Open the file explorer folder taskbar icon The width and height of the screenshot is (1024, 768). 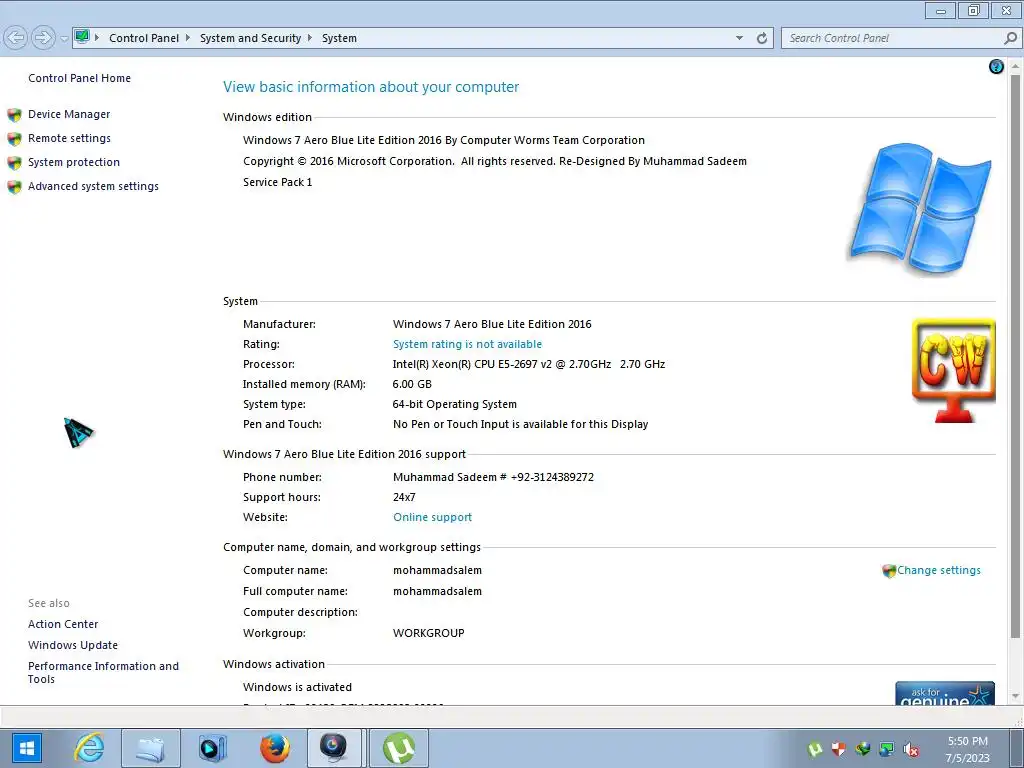pyautogui.click(x=151, y=748)
